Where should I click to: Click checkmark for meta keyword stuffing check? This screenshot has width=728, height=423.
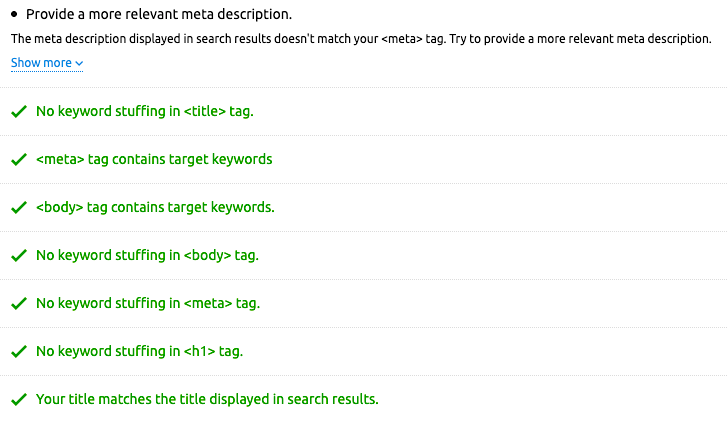(x=18, y=304)
